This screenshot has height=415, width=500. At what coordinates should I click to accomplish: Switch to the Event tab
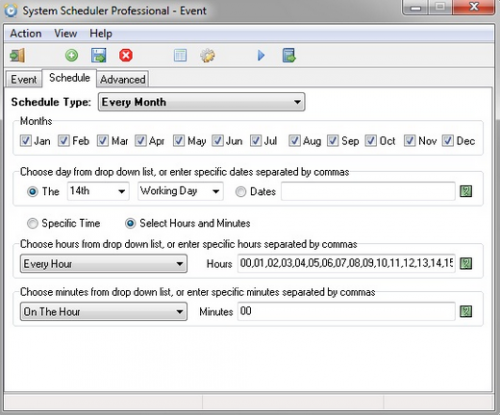click(x=24, y=79)
